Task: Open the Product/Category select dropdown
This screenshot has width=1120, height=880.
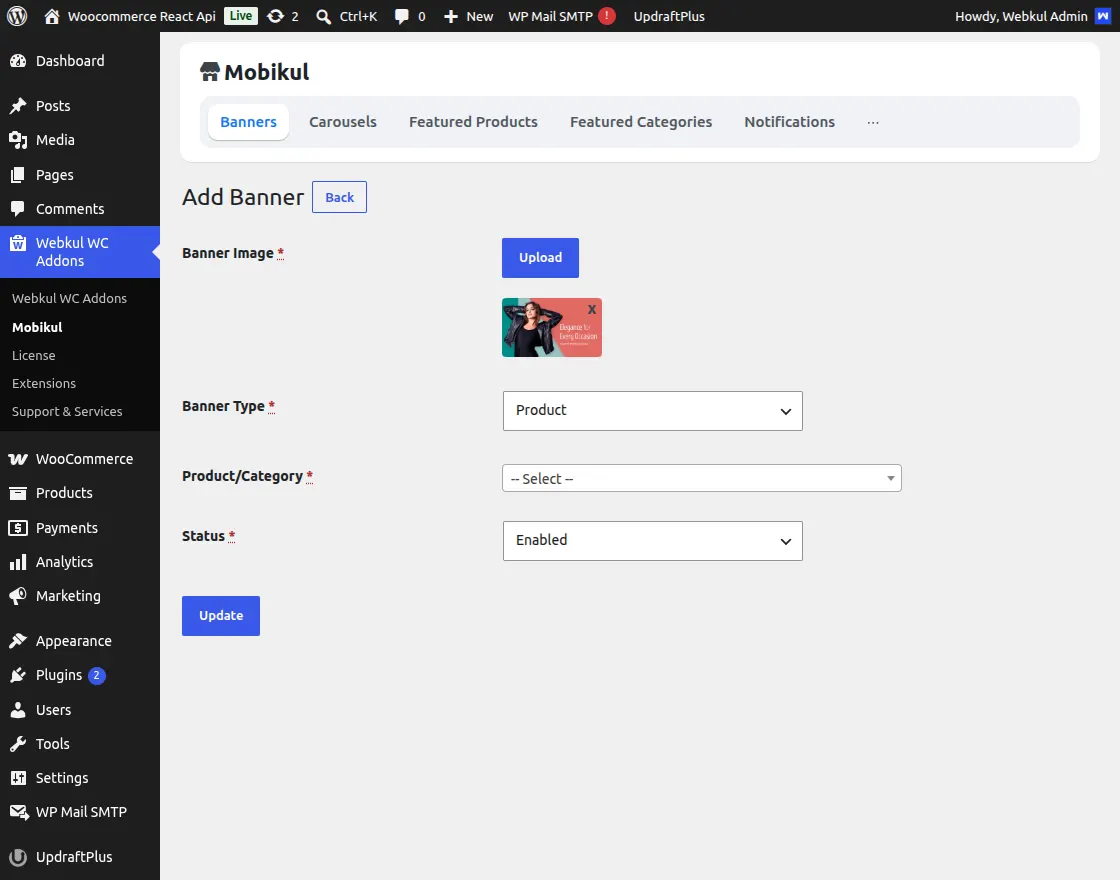Action: (701, 478)
